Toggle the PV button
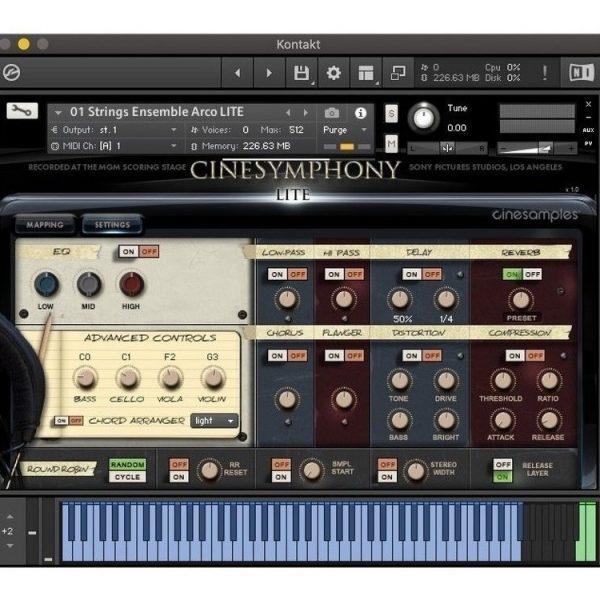This screenshot has height=600, width=600. tap(588, 143)
